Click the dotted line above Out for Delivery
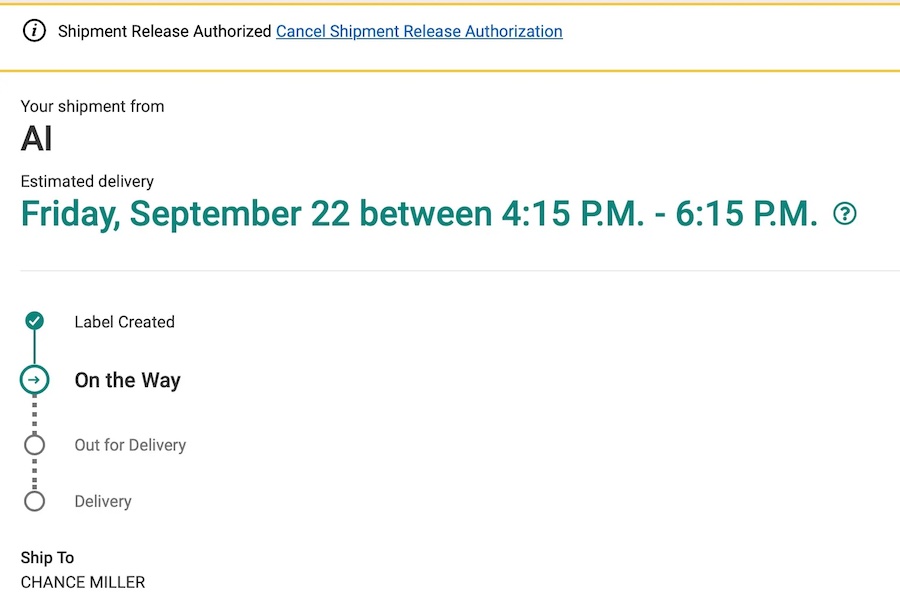This screenshot has width=900, height=592. pyautogui.click(x=34, y=414)
